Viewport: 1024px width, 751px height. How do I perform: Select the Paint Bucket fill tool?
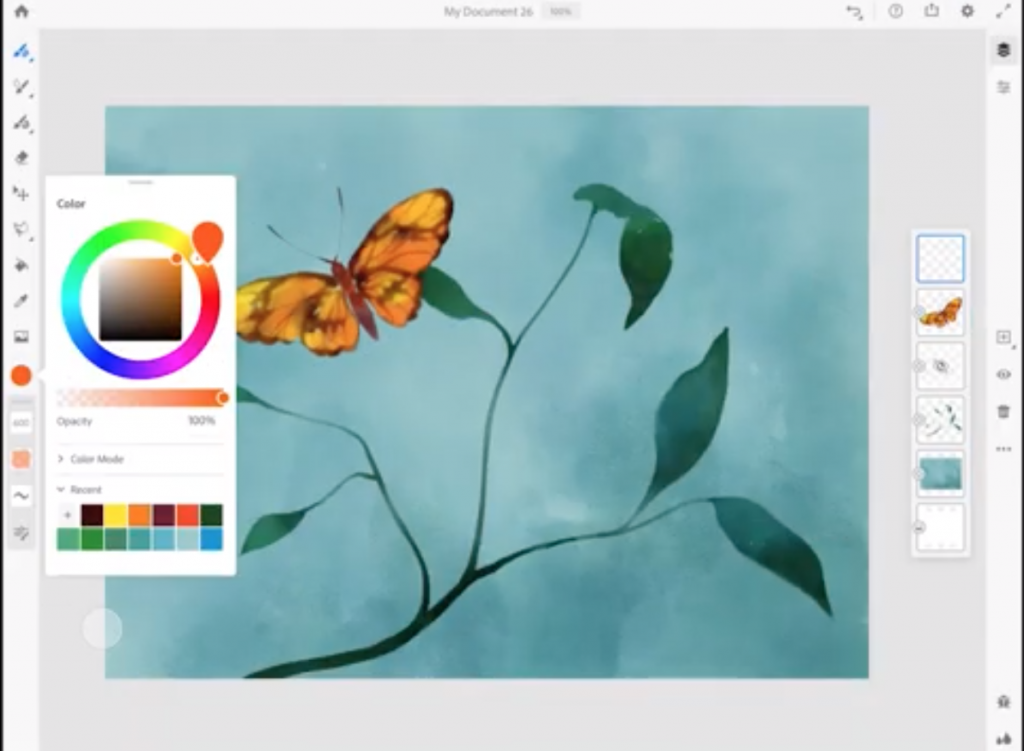pyautogui.click(x=21, y=265)
